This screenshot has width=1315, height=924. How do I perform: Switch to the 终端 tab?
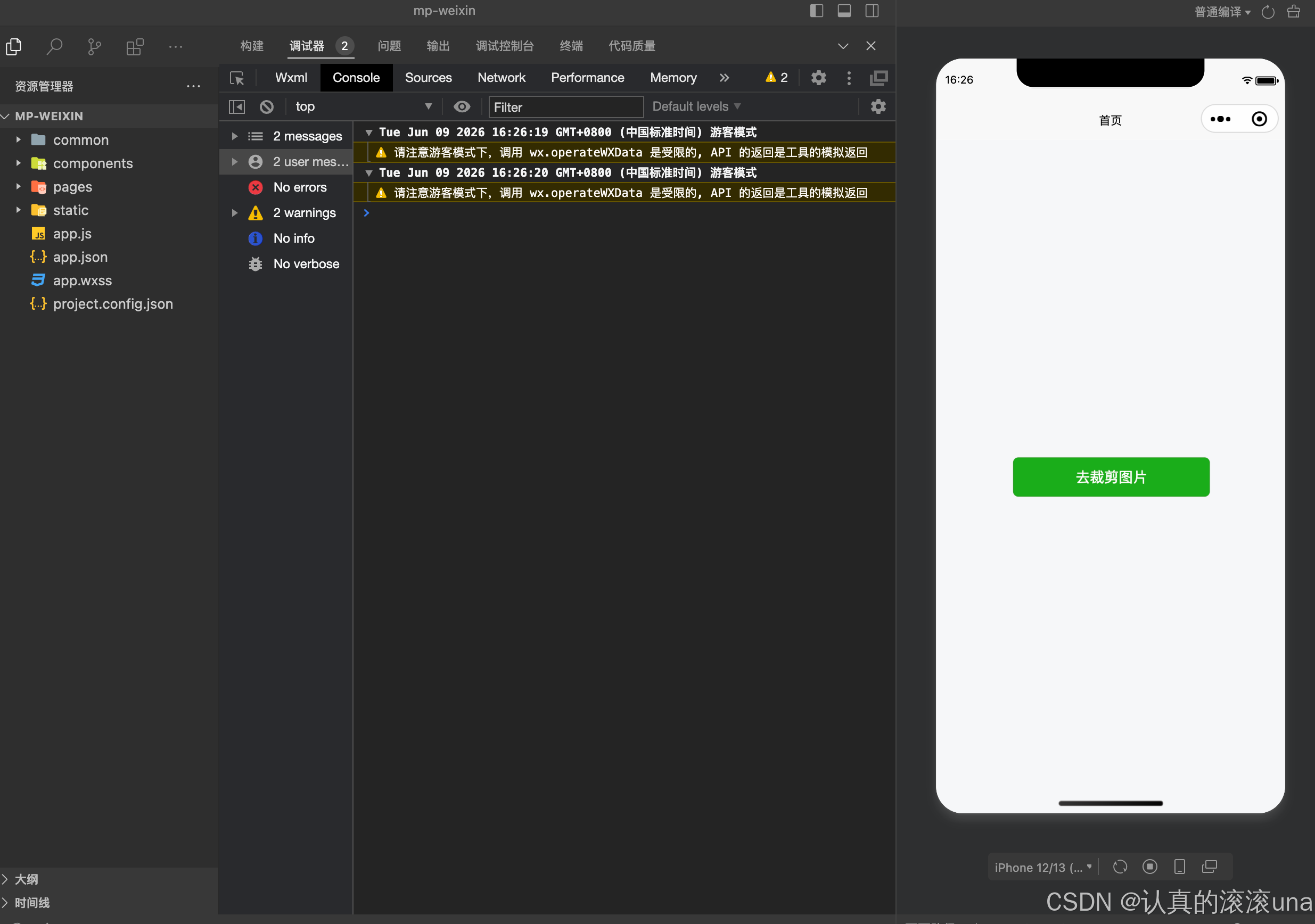571,46
